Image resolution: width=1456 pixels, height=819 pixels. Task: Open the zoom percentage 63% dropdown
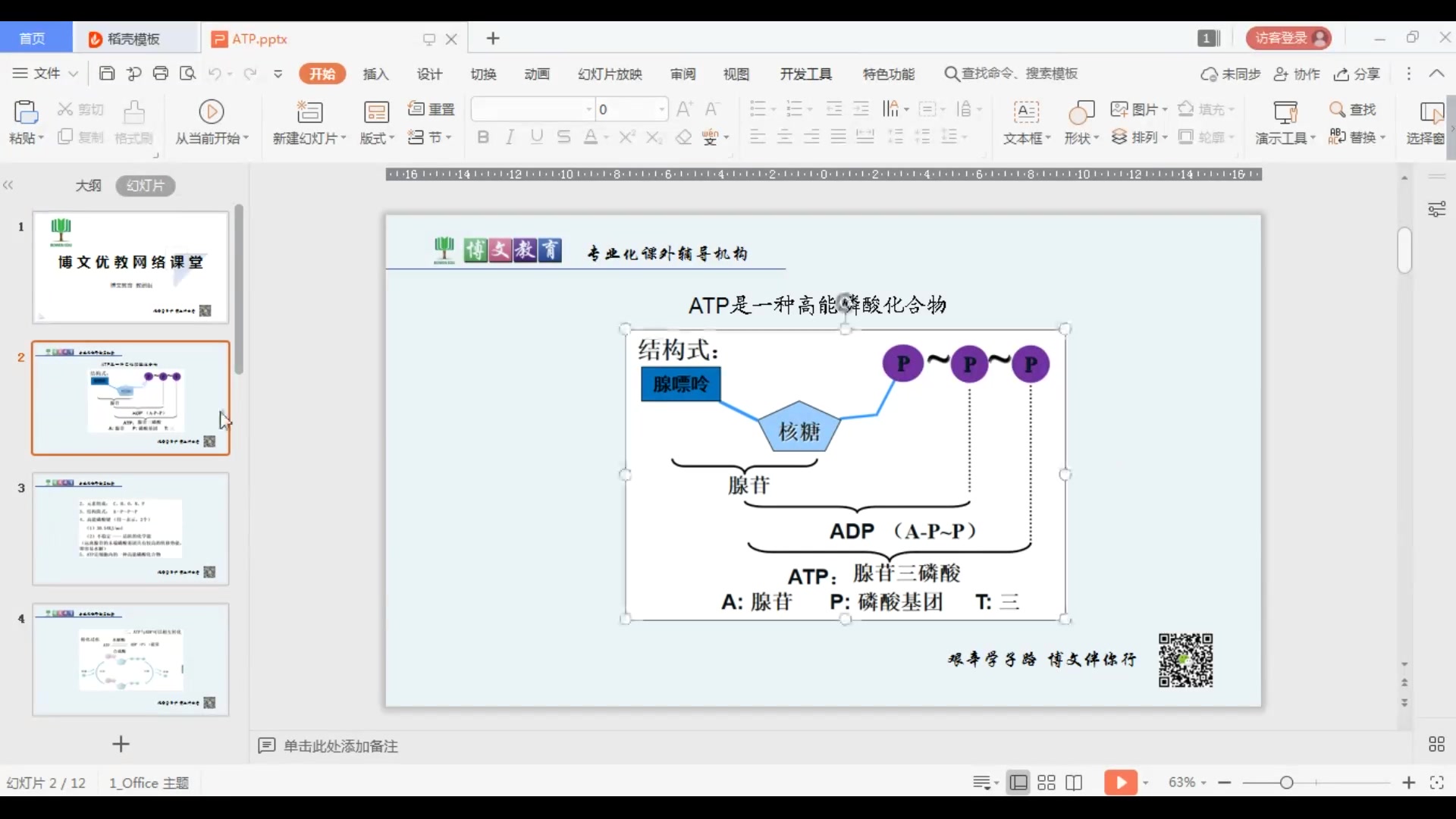tap(1188, 783)
